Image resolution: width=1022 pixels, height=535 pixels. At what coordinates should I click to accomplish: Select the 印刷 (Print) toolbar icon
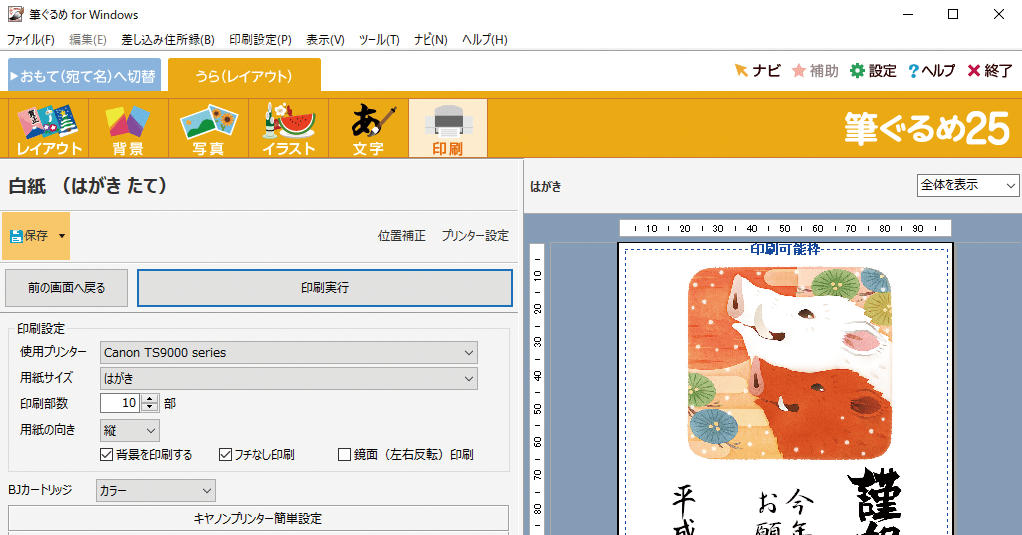pyautogui.click(x=448, y=128)
